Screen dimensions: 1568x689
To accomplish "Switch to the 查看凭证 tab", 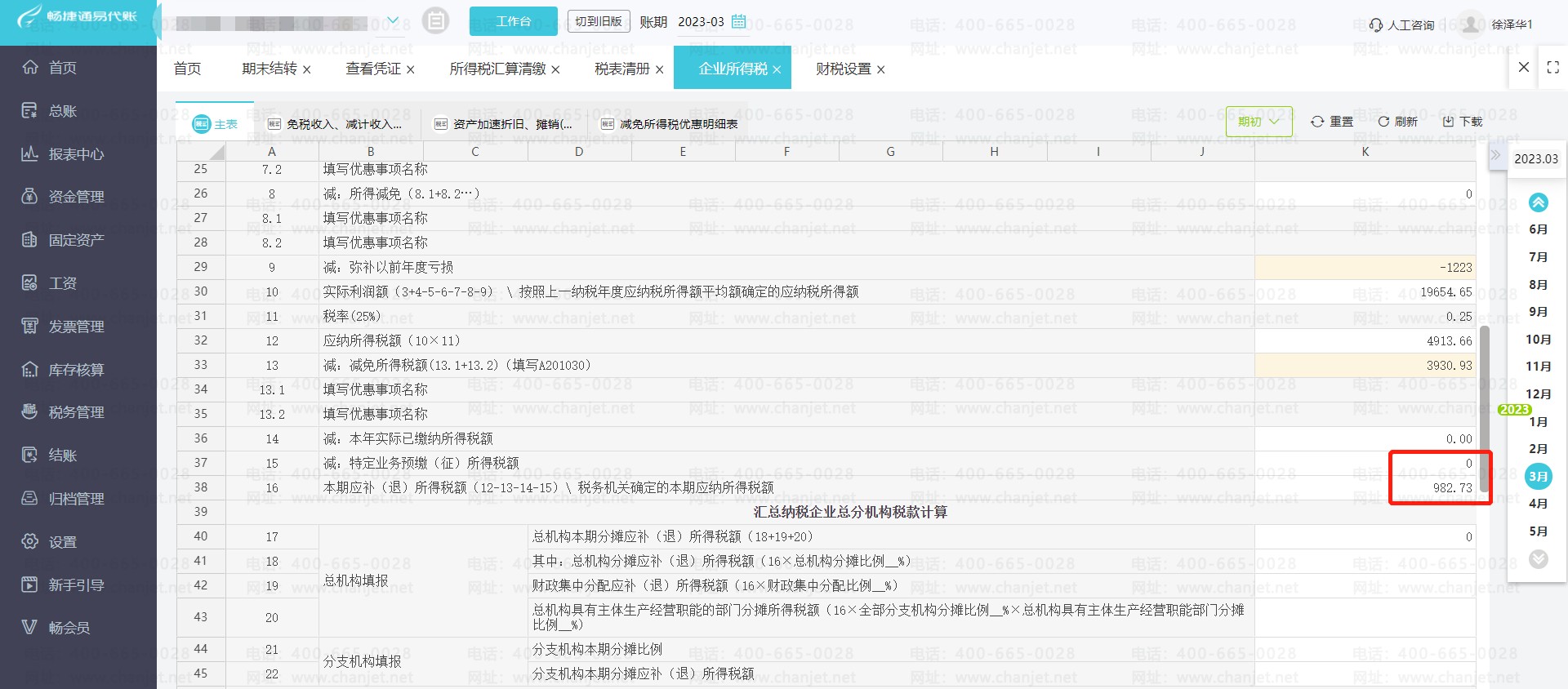I will (x=373, y=69).
